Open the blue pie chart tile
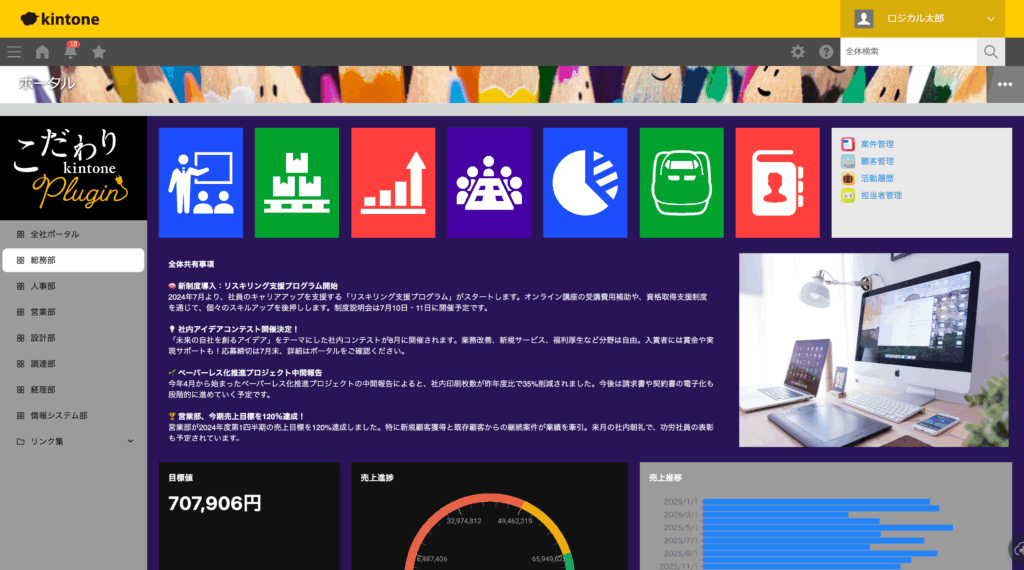This screenshot has height=570, width=1024. [x=585, y=183]
